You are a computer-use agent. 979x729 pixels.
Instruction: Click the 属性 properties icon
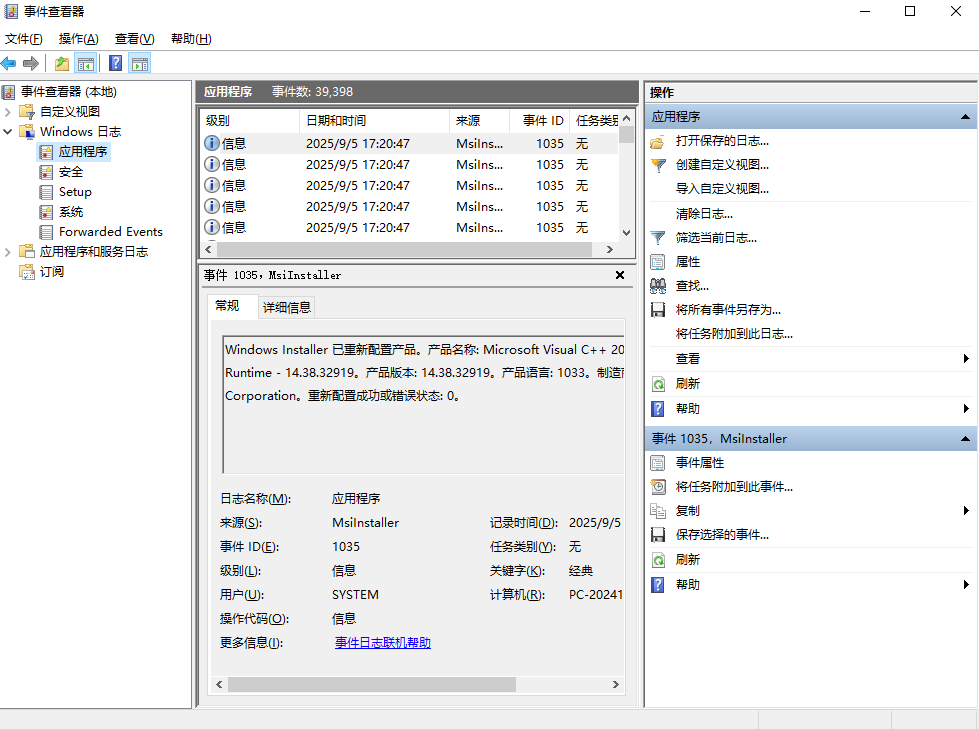(x=657, y=262)
